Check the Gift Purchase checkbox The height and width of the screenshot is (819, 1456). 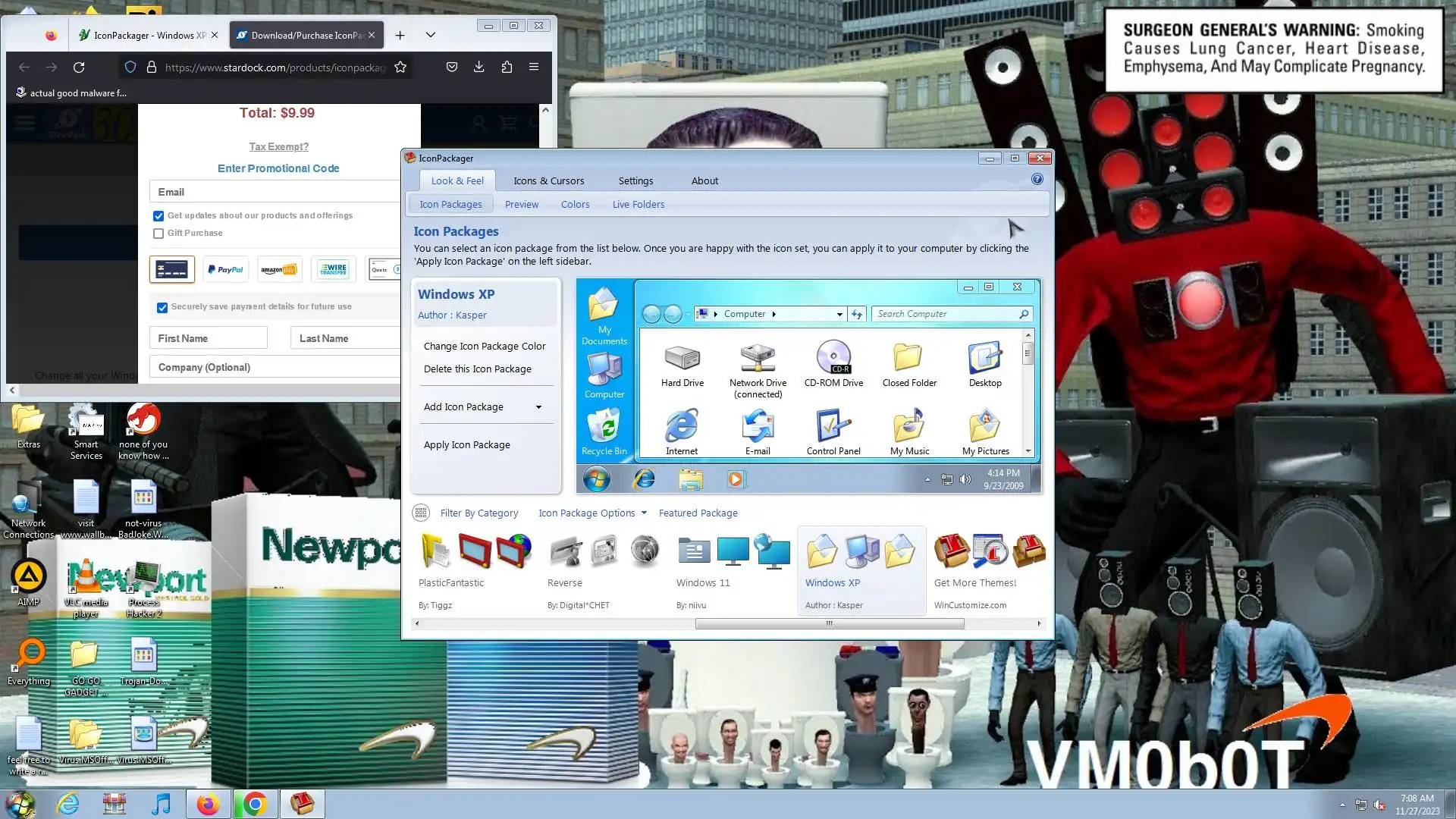(158, 234)
